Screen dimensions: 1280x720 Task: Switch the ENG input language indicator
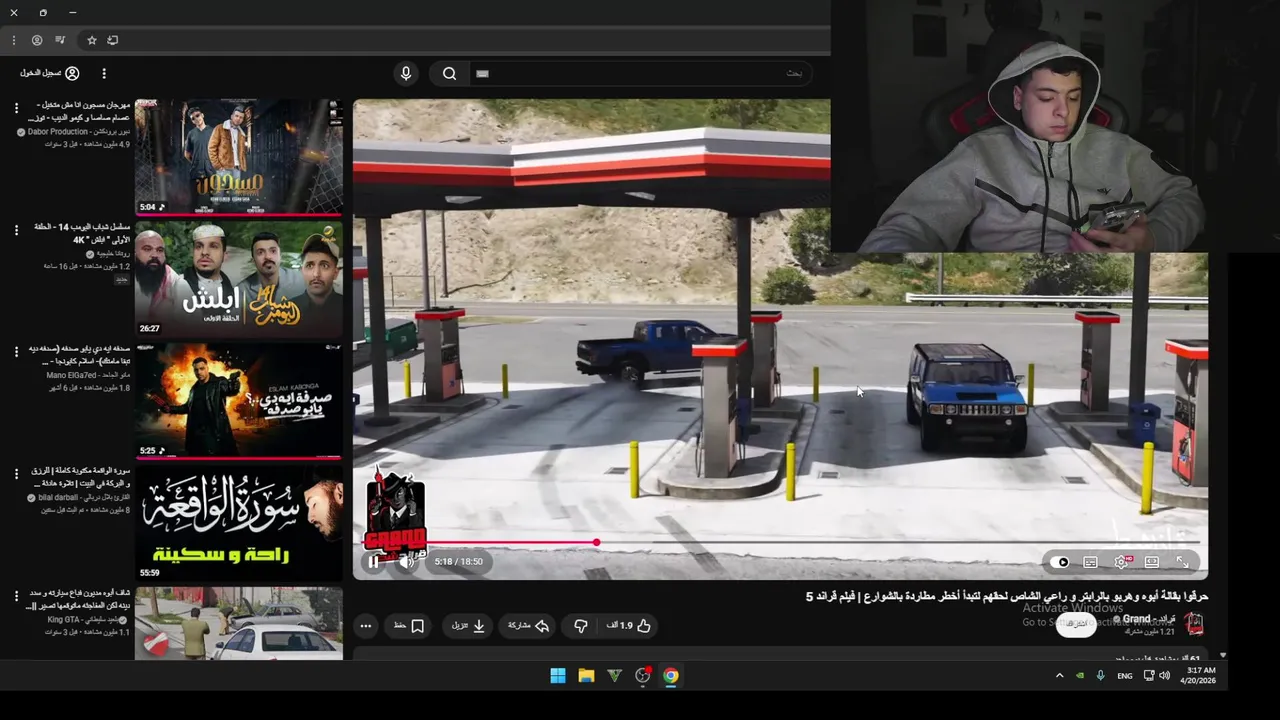pos(1124,676)
